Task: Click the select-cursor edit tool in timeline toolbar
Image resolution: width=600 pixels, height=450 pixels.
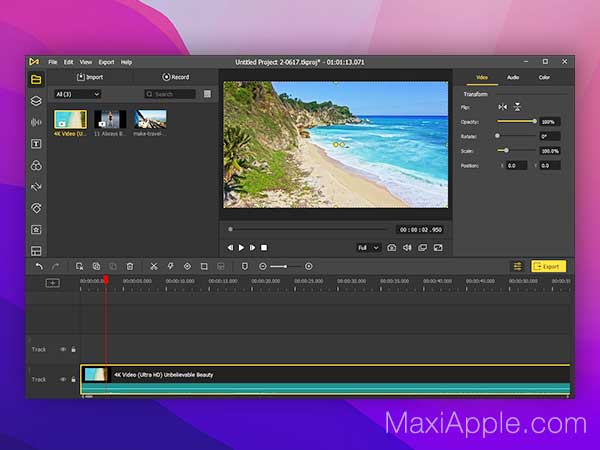Action: [79, 266]
